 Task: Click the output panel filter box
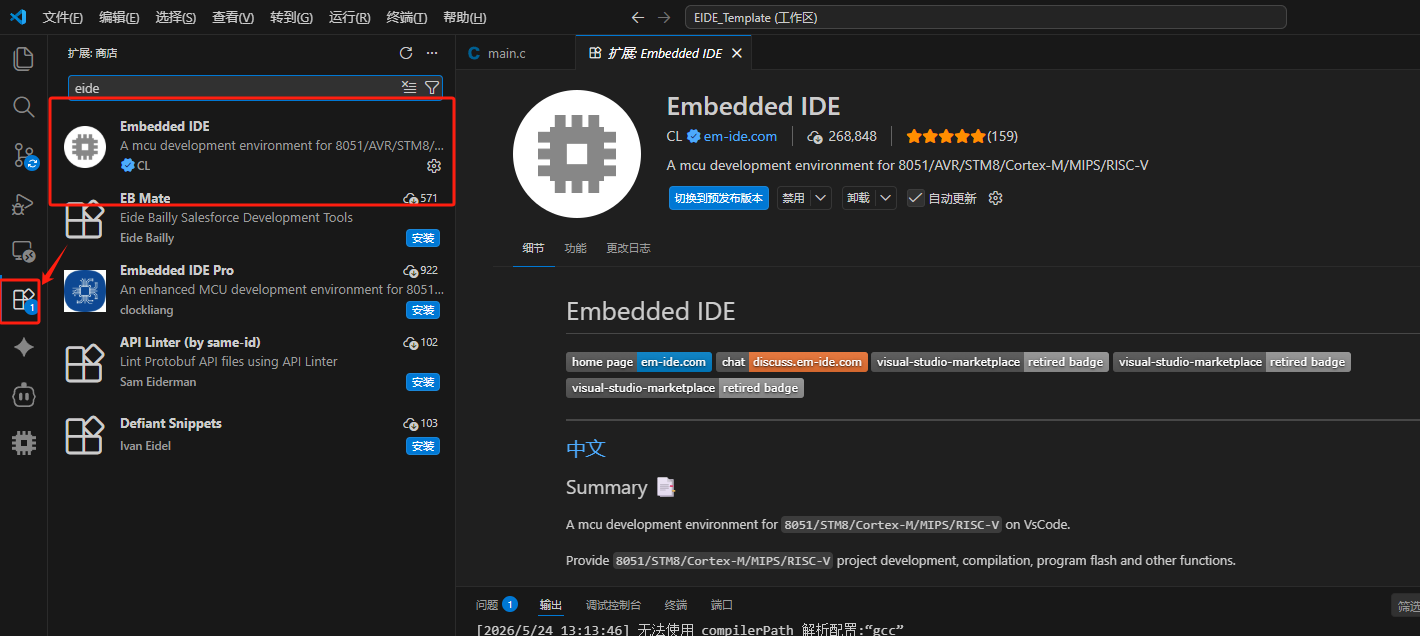tap(1405, 606)
